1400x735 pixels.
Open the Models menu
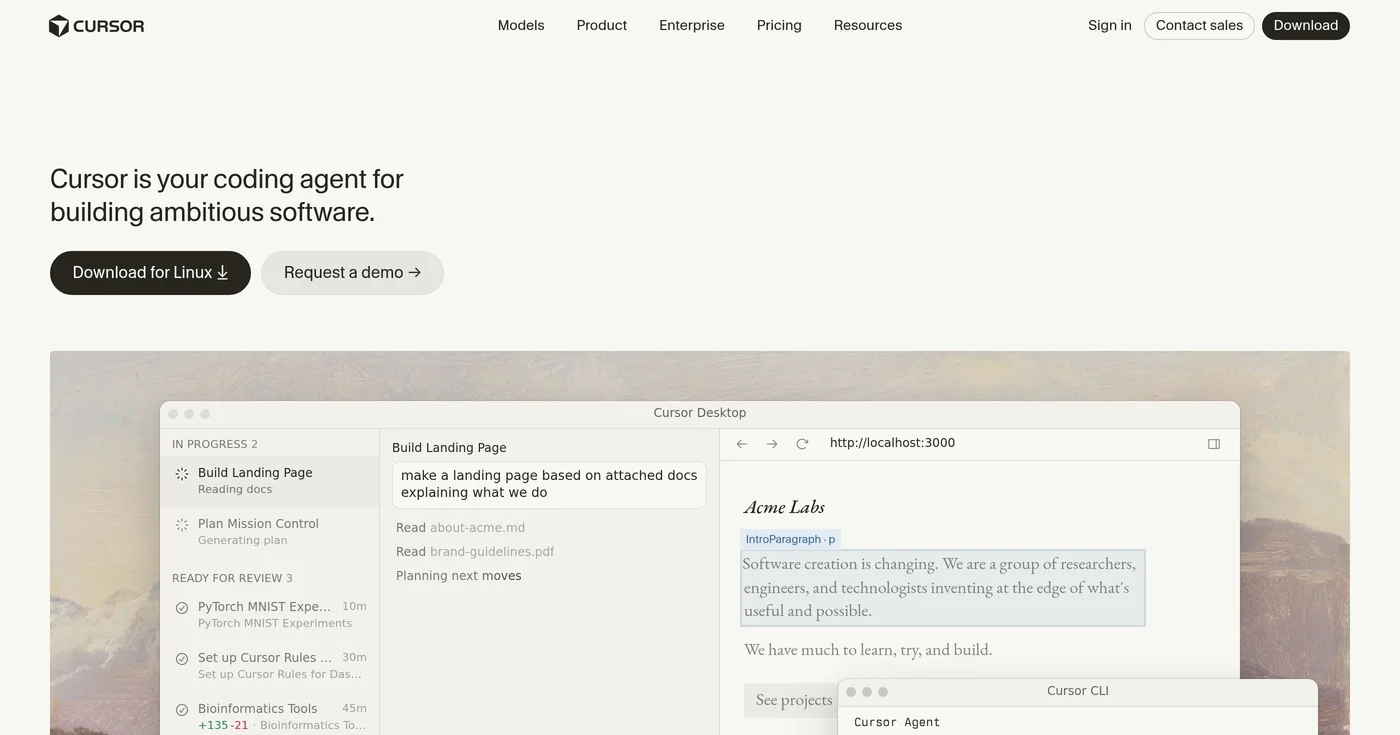tap(521, 25)
